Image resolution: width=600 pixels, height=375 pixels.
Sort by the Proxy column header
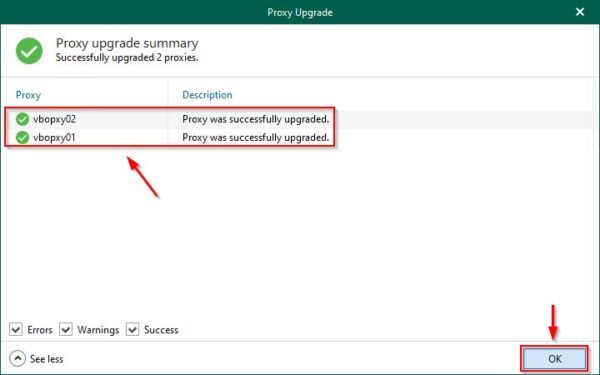(x=28, y=95)
